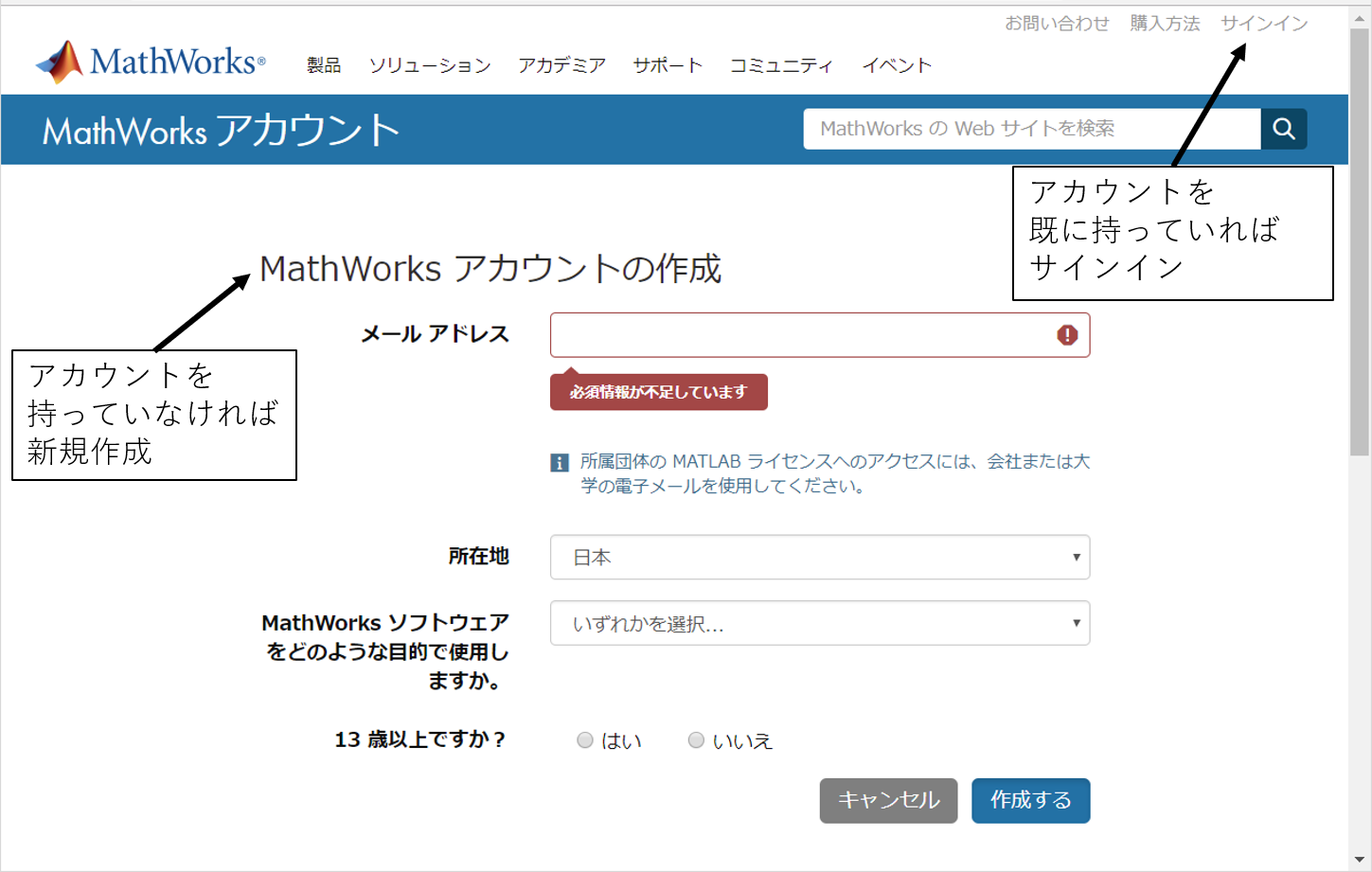The image size is (1372, 872).
Task: Click the blue info icon beside license note
Action: pos(560,463)
